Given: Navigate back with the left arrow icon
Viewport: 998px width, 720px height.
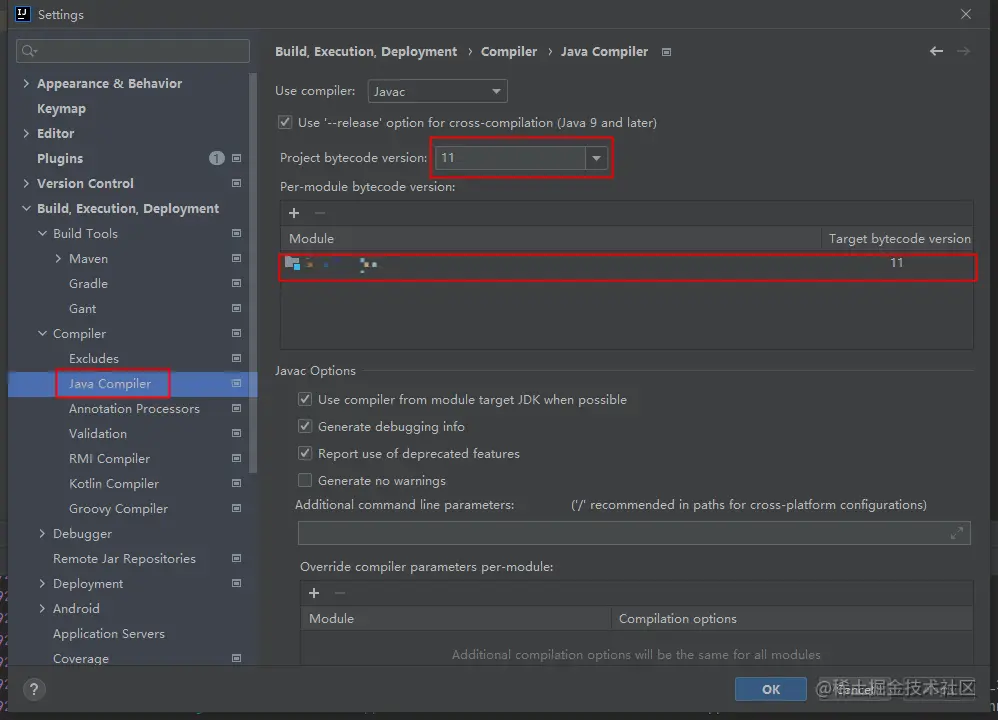Looking at the screenshot, I should pos(936,51).
